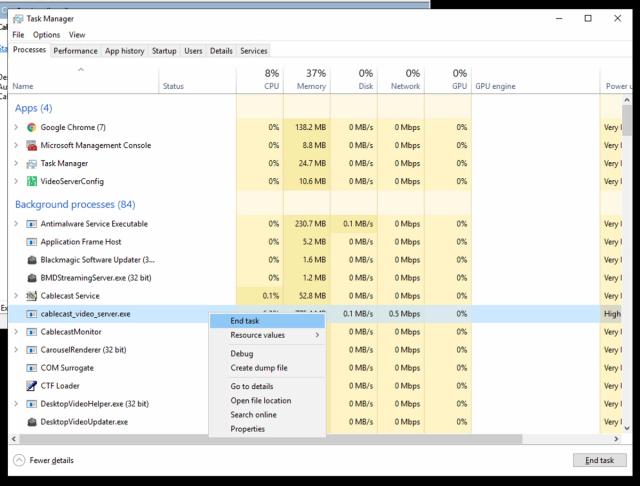
Task: Expand the CarouselRenderer (32 bit) row
Action: click(x=16, y=349)
